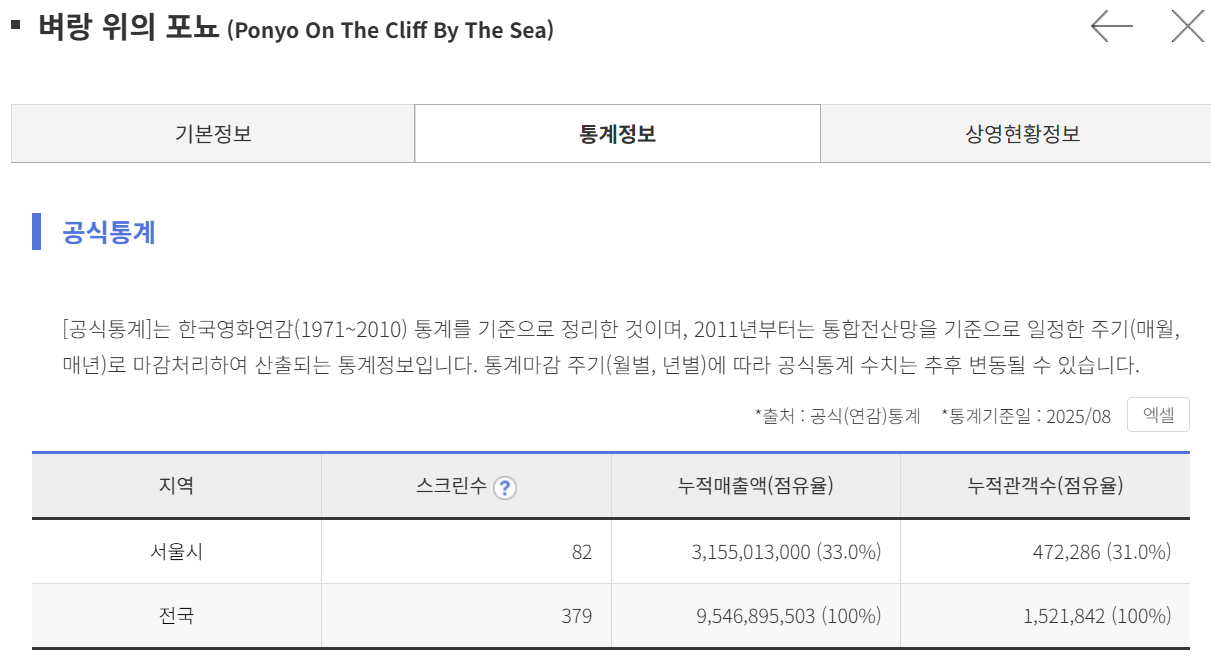Open the 상영현황정보 tab
The image size is (1211, 672).
(x=1022, y=134)
